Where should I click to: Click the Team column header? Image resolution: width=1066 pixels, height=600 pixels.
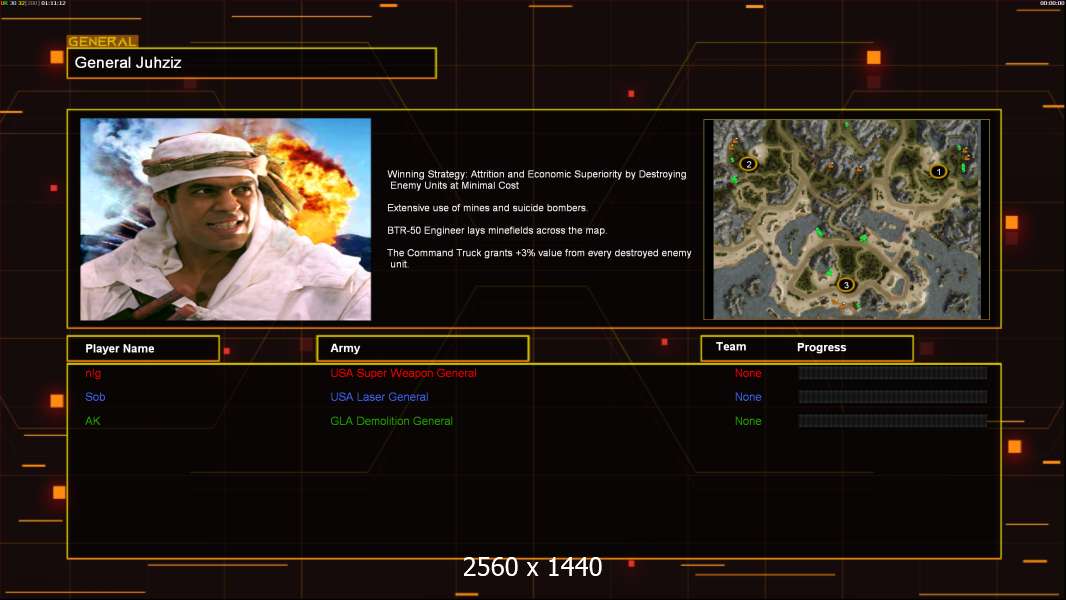point(731,347)
